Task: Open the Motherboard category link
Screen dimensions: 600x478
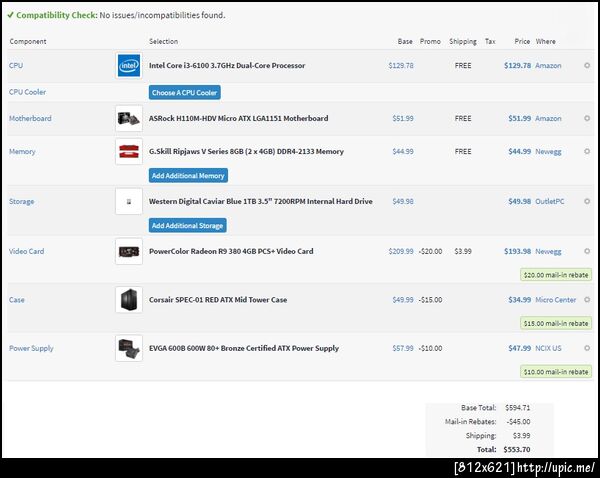Action: coord(30,118)
